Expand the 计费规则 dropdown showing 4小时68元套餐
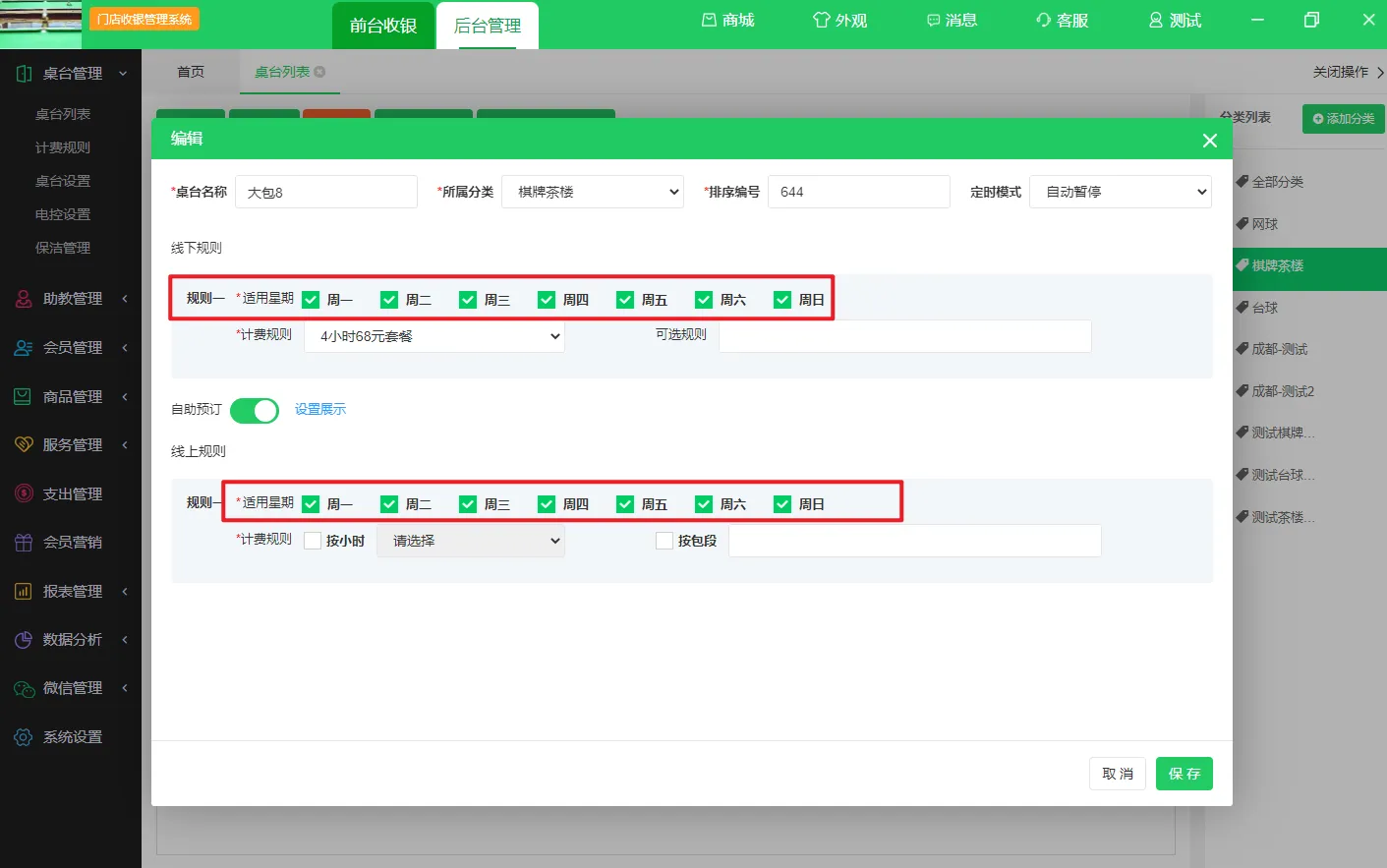This screenshot has width=1387, height=868. 434,336
